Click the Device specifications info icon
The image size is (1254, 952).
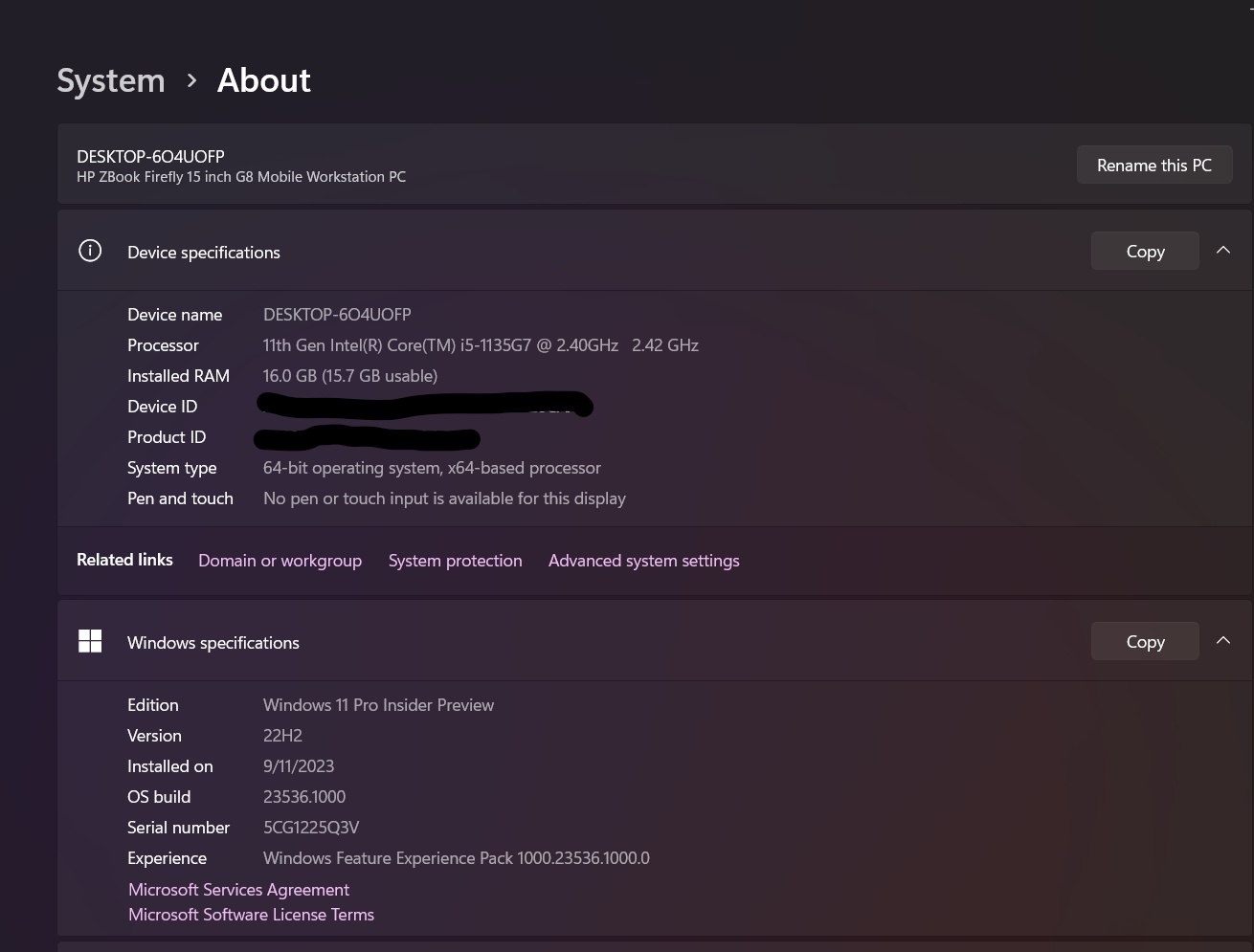(x=90, y=252)
